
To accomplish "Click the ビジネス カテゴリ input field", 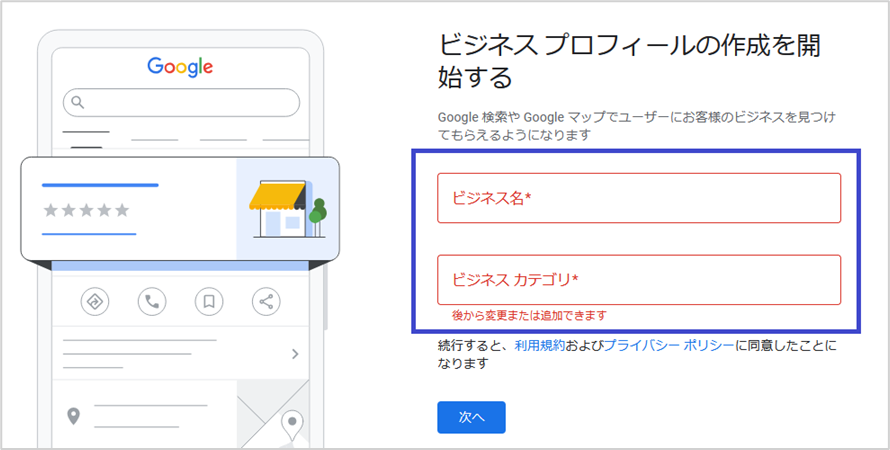I will tap(639, 280).
